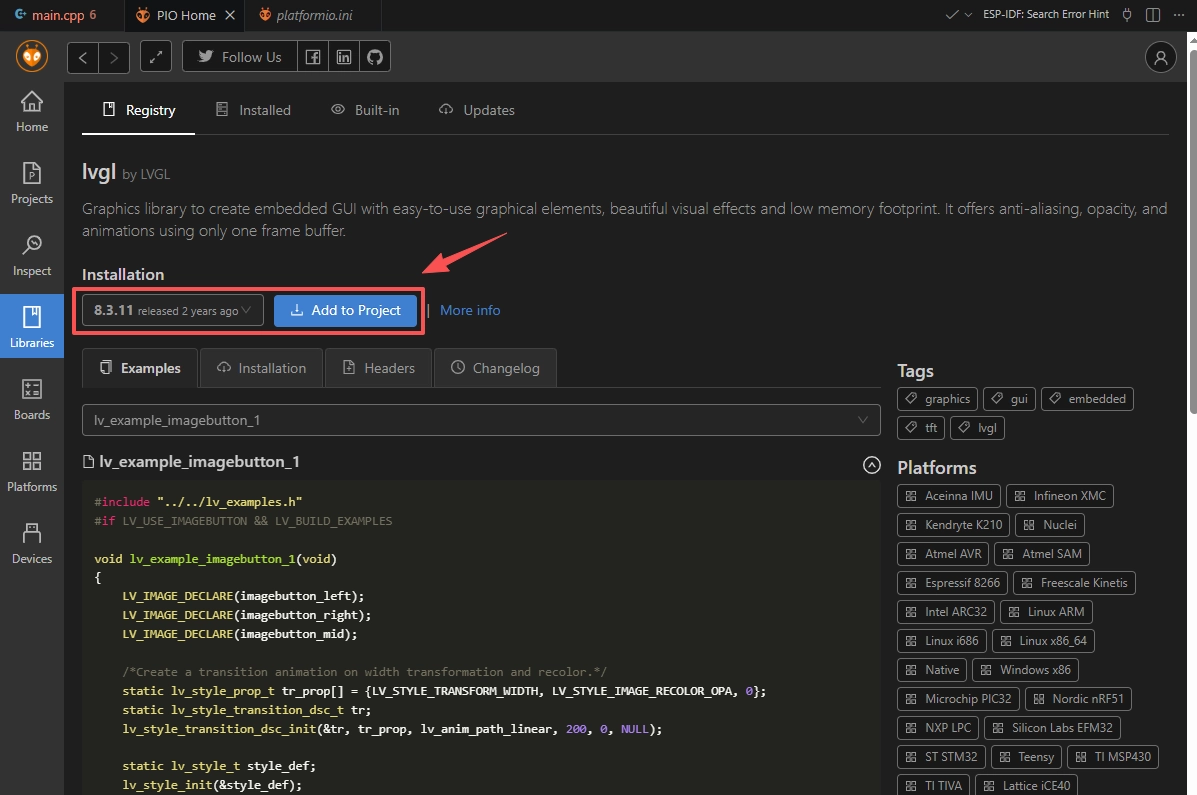The image size is (1197, 795).
Task: Click the Add to Project button
Action: [345, 311]
